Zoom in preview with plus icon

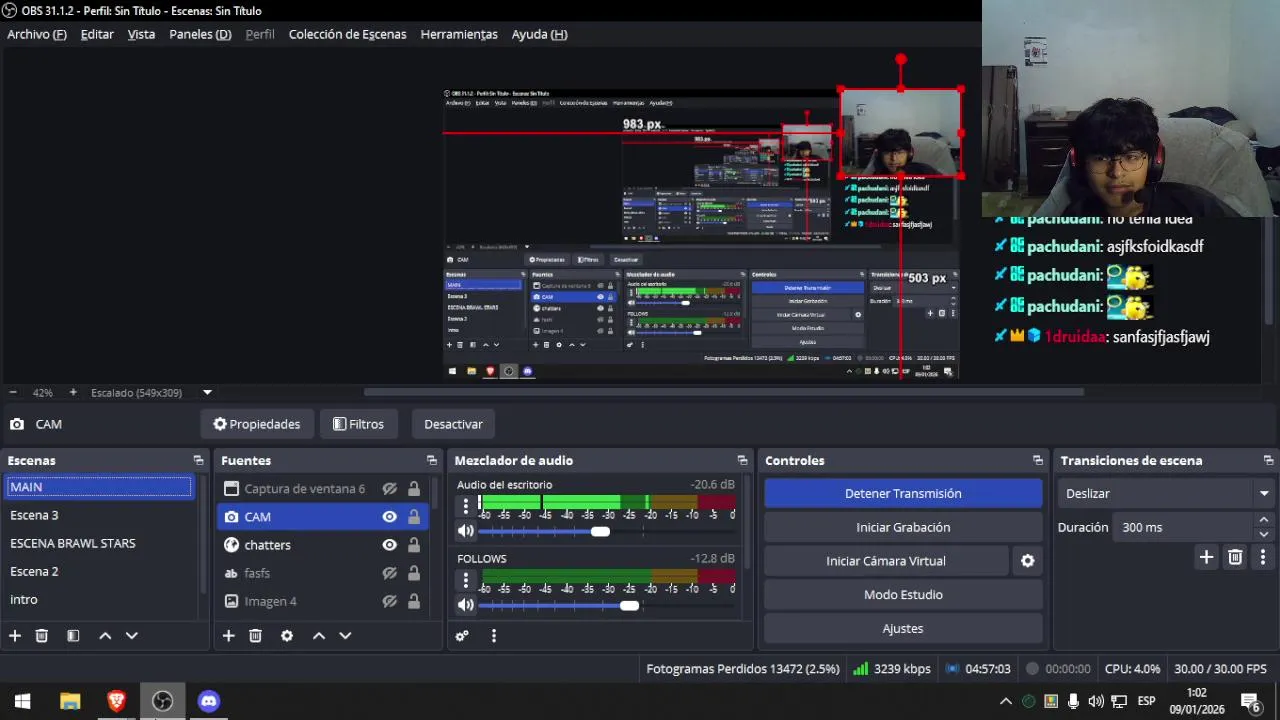(73, 393)
